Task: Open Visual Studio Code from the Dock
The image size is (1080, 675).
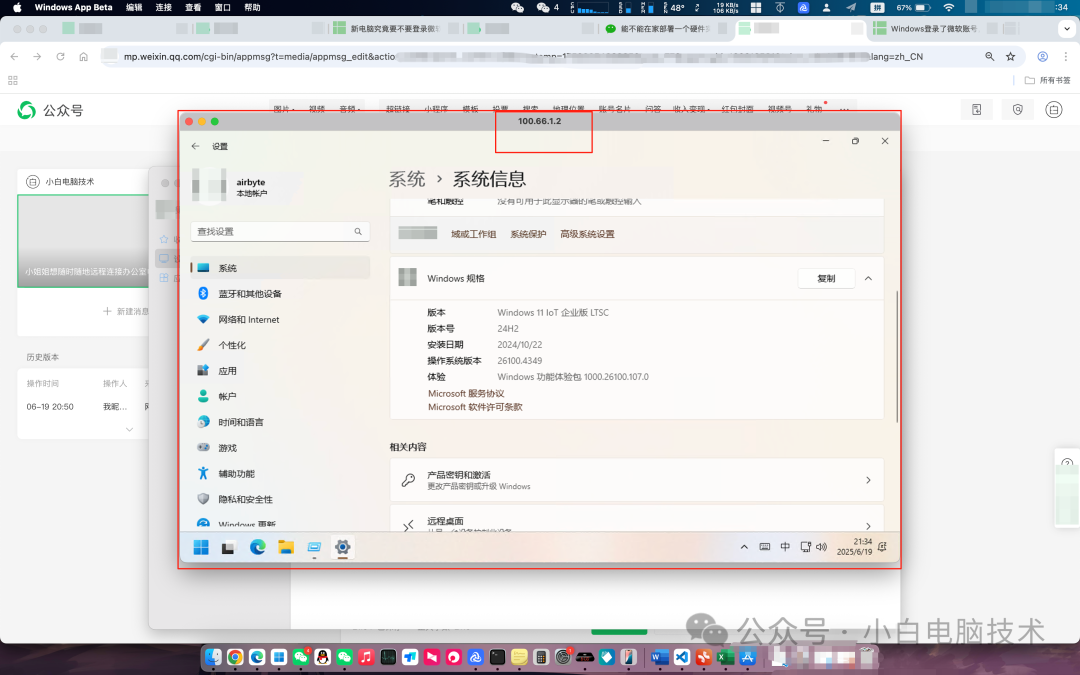Action: [x=681, y=657]
